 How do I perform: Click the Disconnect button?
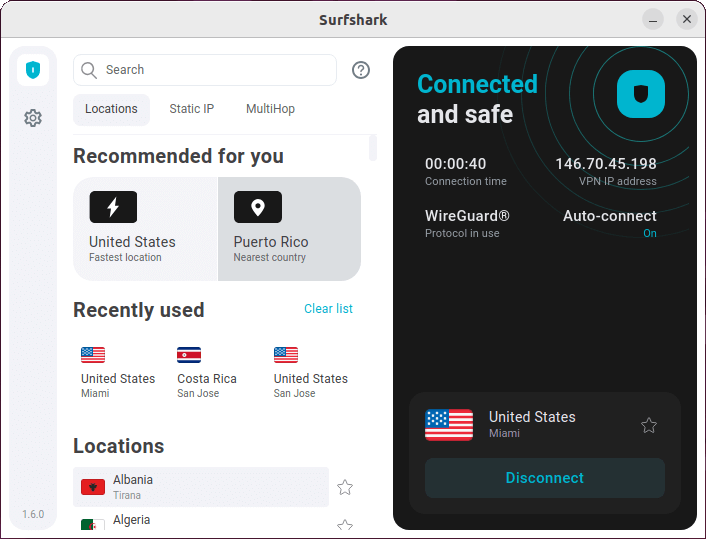[x=545, y=478]
